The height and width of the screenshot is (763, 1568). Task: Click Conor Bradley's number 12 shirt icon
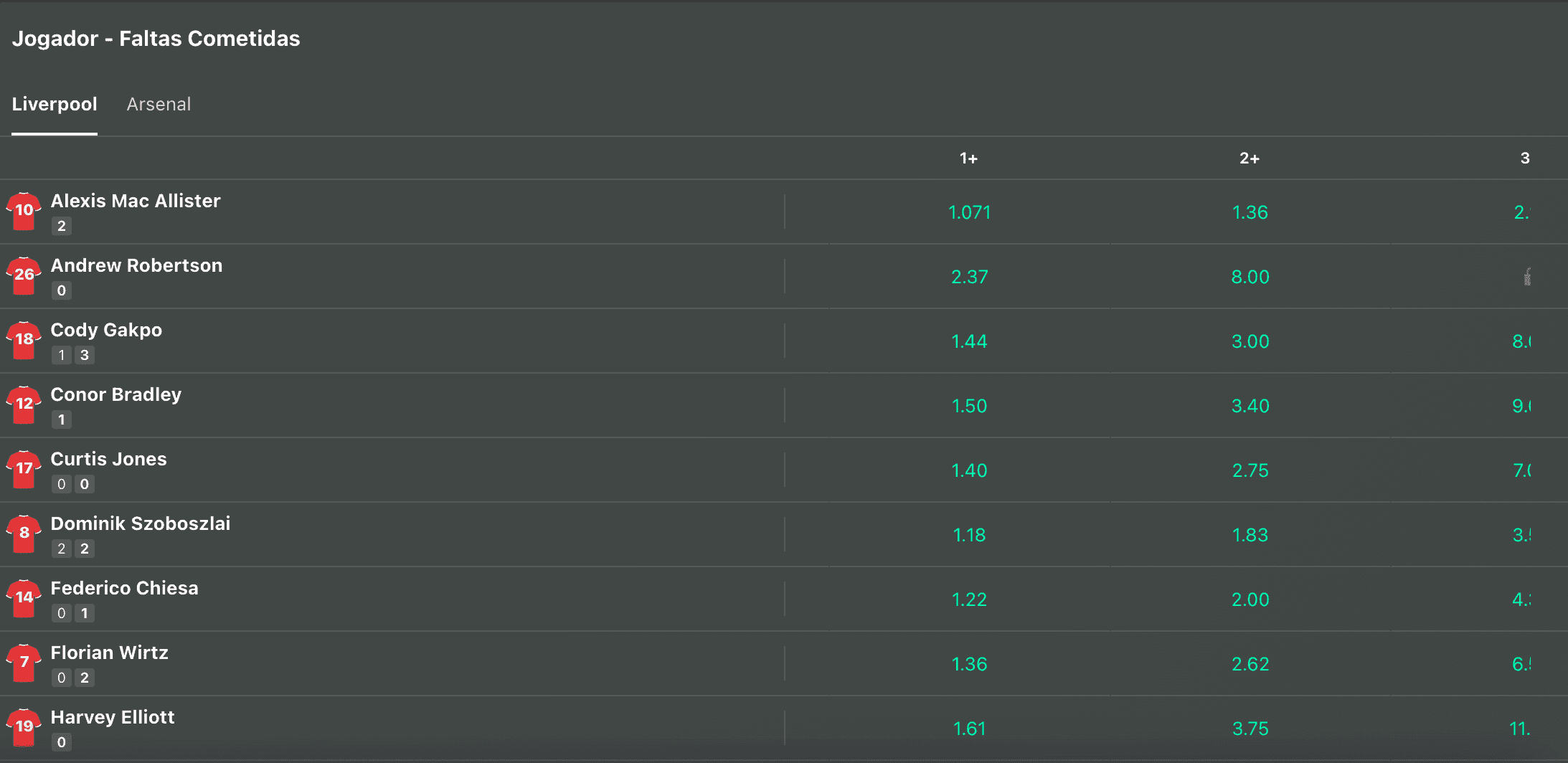[x=24, y=405]
